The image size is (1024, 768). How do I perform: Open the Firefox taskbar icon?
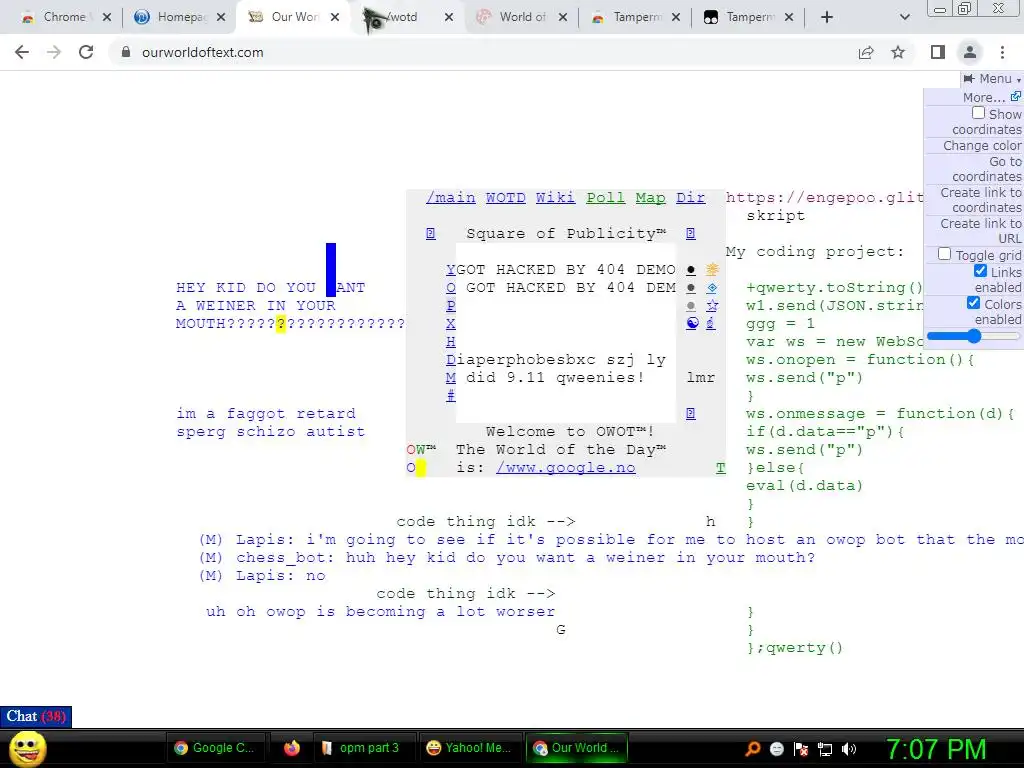292,748
